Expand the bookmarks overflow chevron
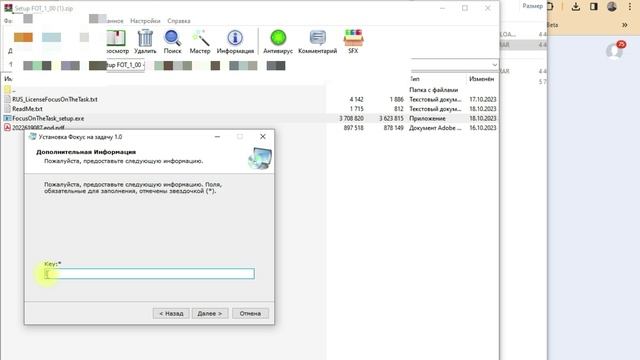Screen dimensions: 640x360 coord(624,25)
